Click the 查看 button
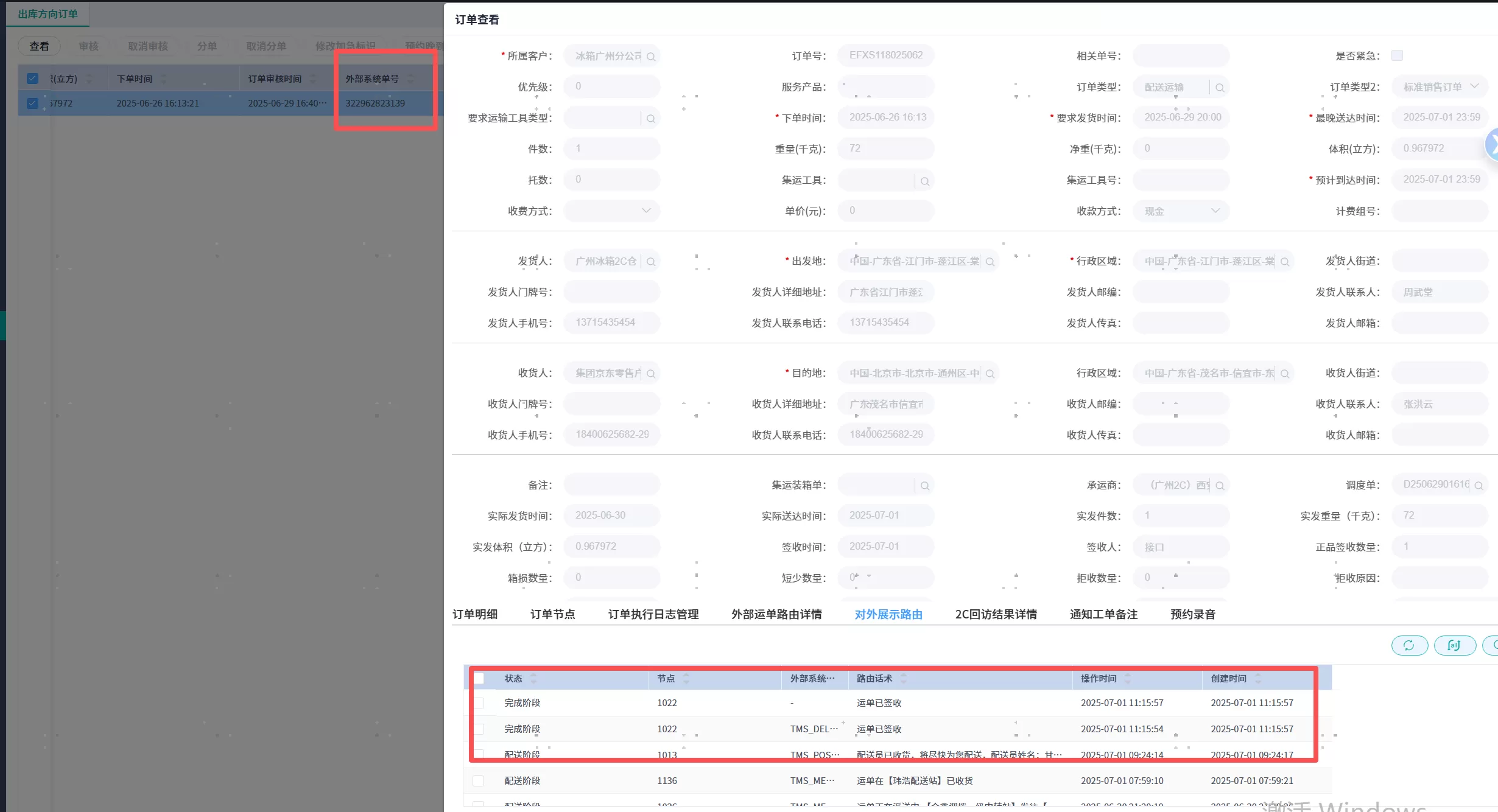Image resolution: width=1498 pixels, height=812 pixels. click(39, 46)
